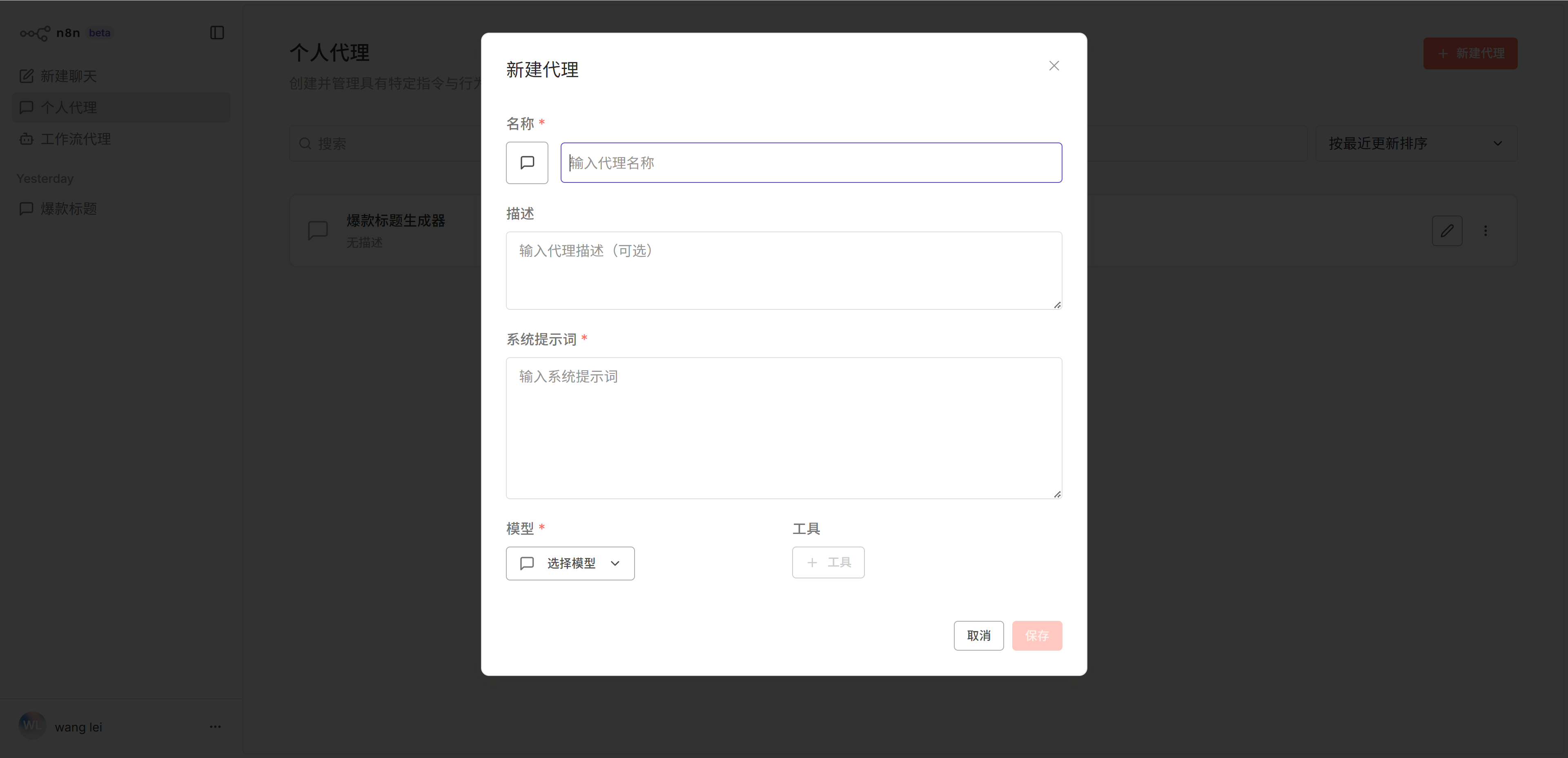This screenshot has height=758, width=1568.
Task: Click the 保存 button
Action: click(x=1037, y=636)
